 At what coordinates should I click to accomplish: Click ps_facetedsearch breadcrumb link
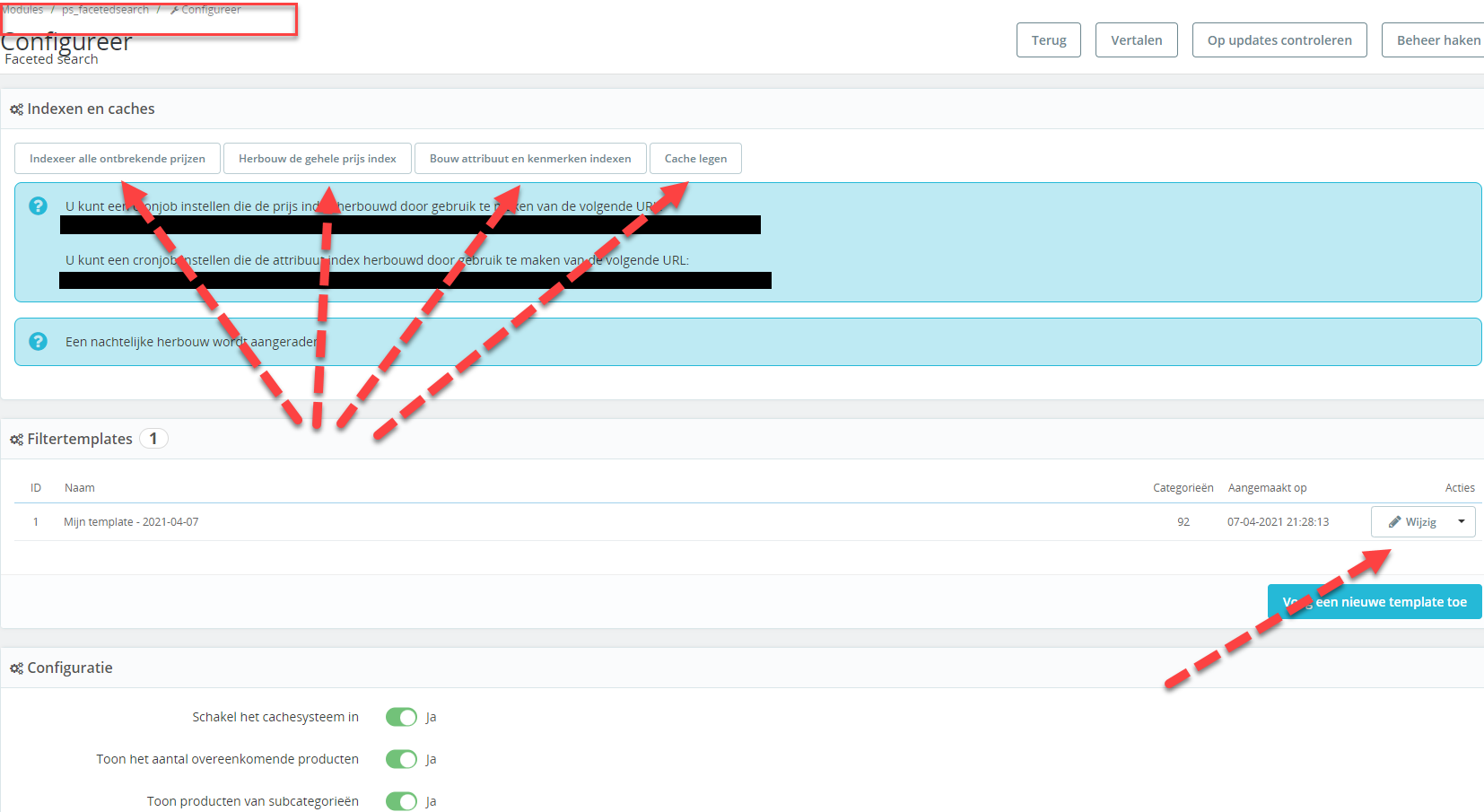click(105, 10)
